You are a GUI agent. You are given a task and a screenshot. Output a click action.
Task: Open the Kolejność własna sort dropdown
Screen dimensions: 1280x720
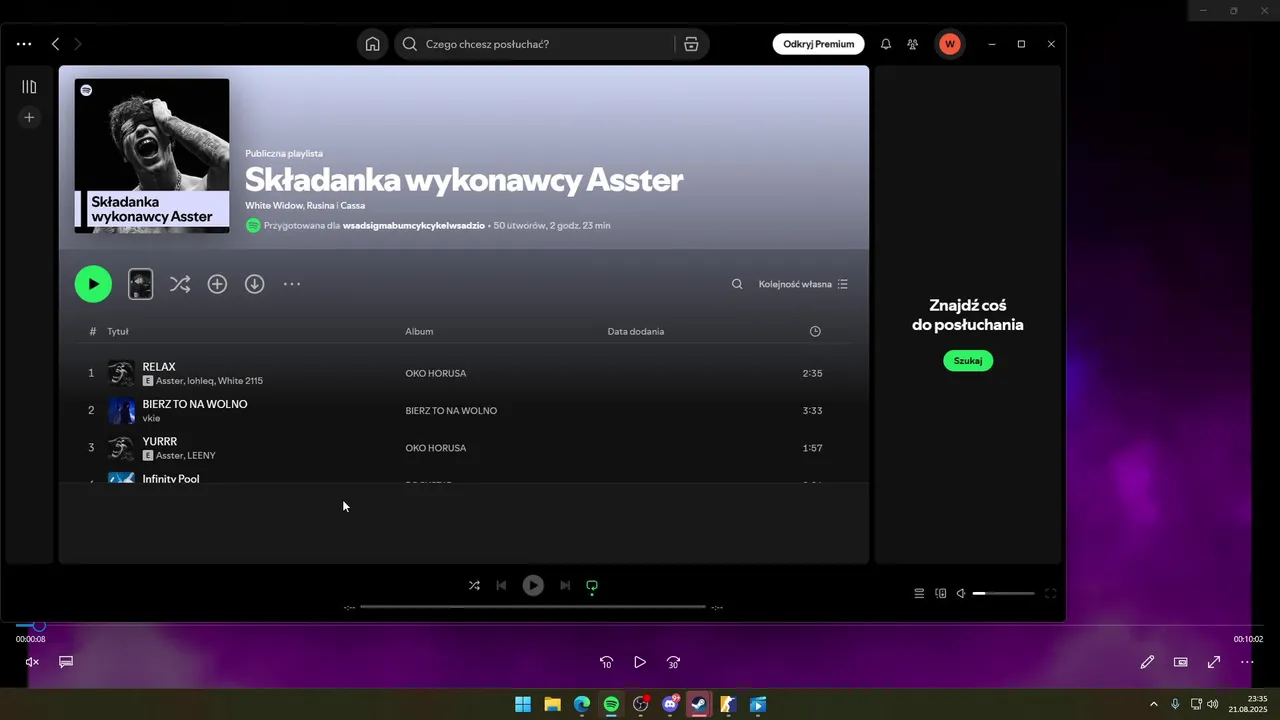click(x=803, y=284)
